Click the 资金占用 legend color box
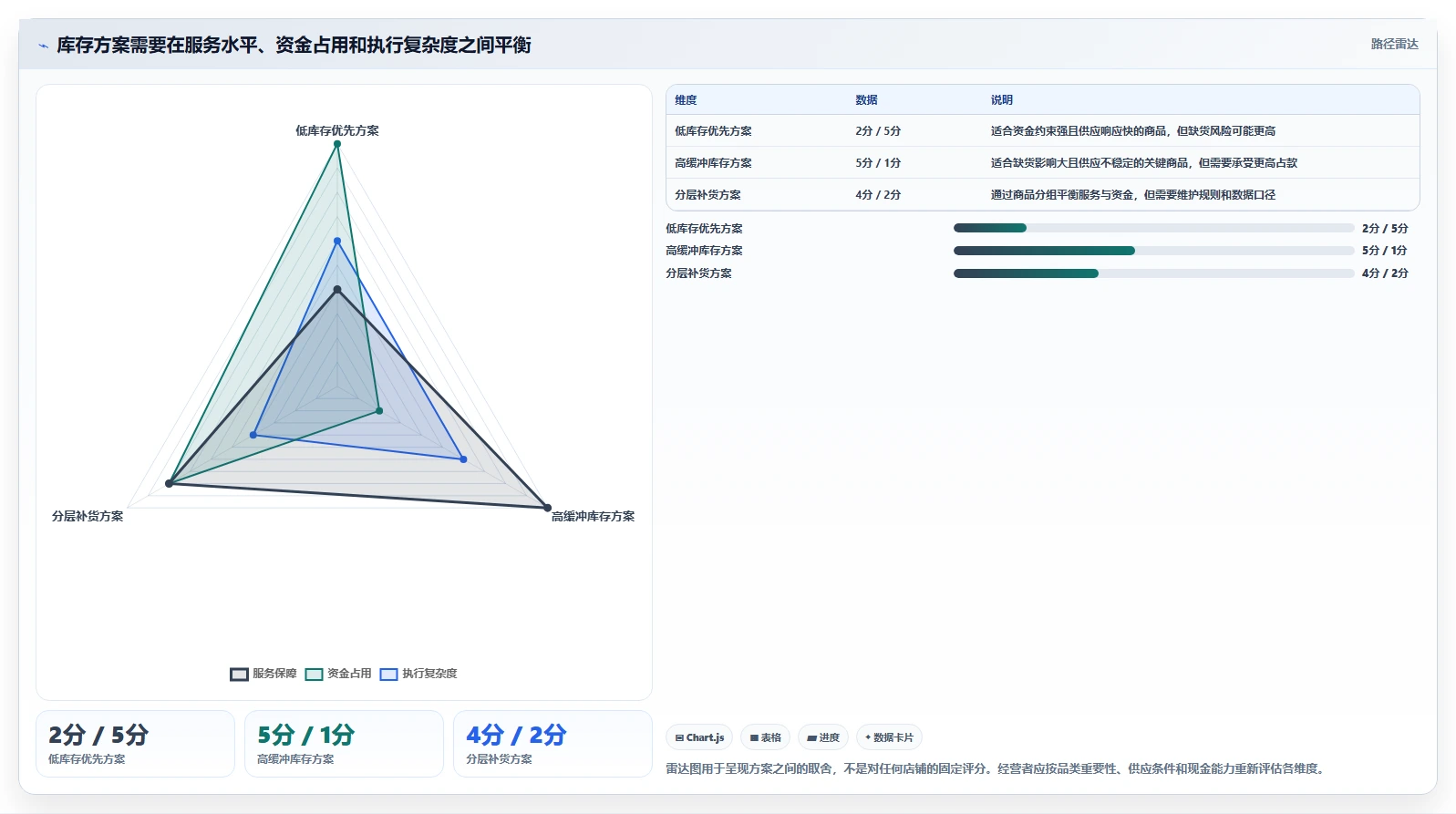This screenshot has height=814, width=1456. (x=314, y=675)
